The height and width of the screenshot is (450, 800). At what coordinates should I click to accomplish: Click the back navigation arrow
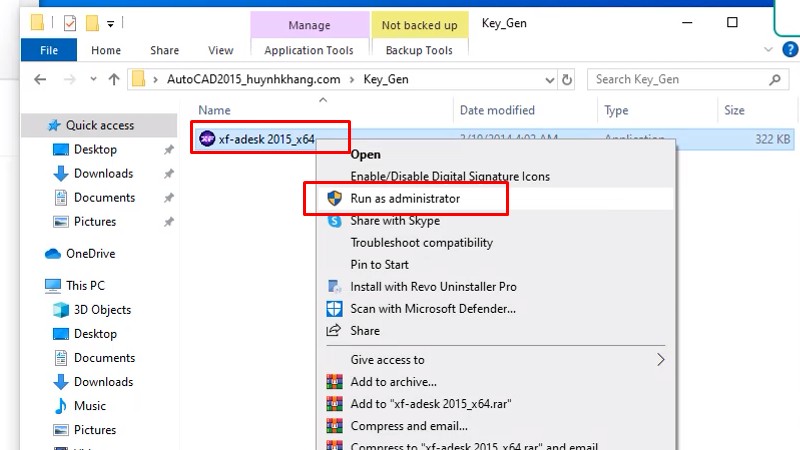pos(41,79)
